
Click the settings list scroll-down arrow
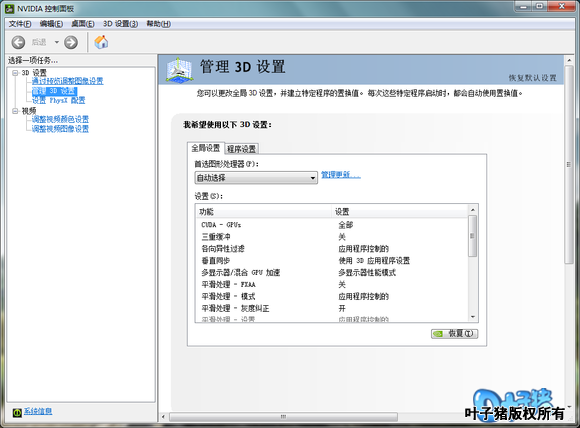click(473, 317)
